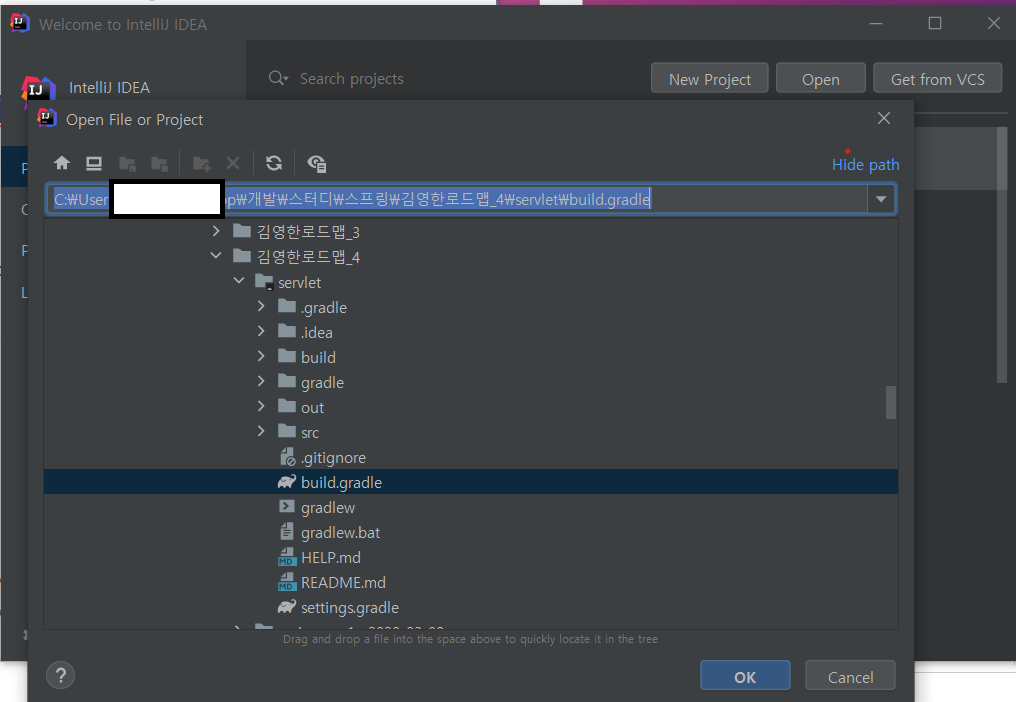
Task: Click Open button in Welcome window
Action: pos(820,79)
